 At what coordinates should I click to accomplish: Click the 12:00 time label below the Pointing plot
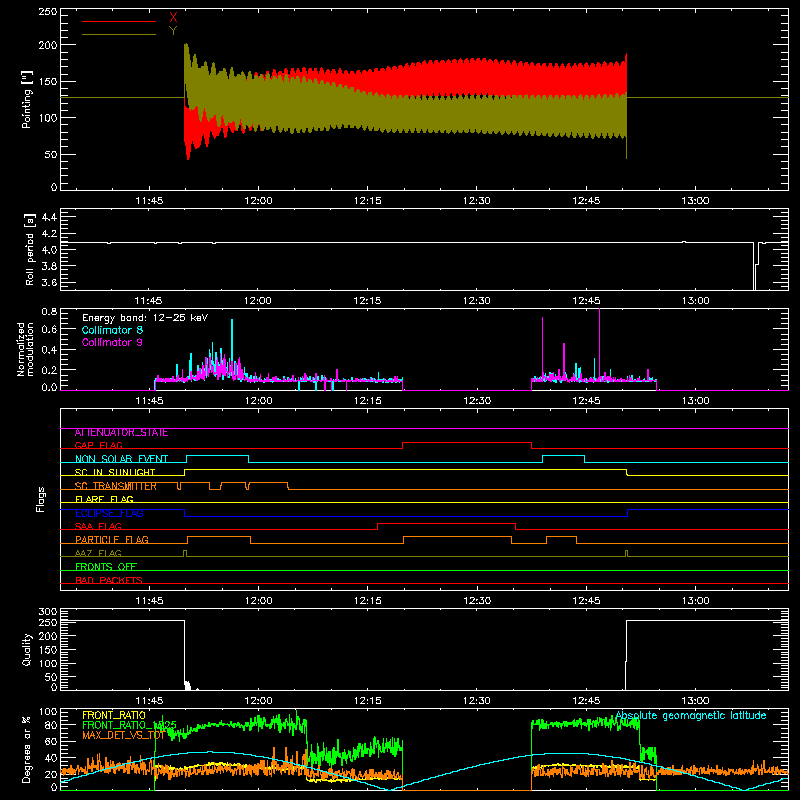pos(258,201)
